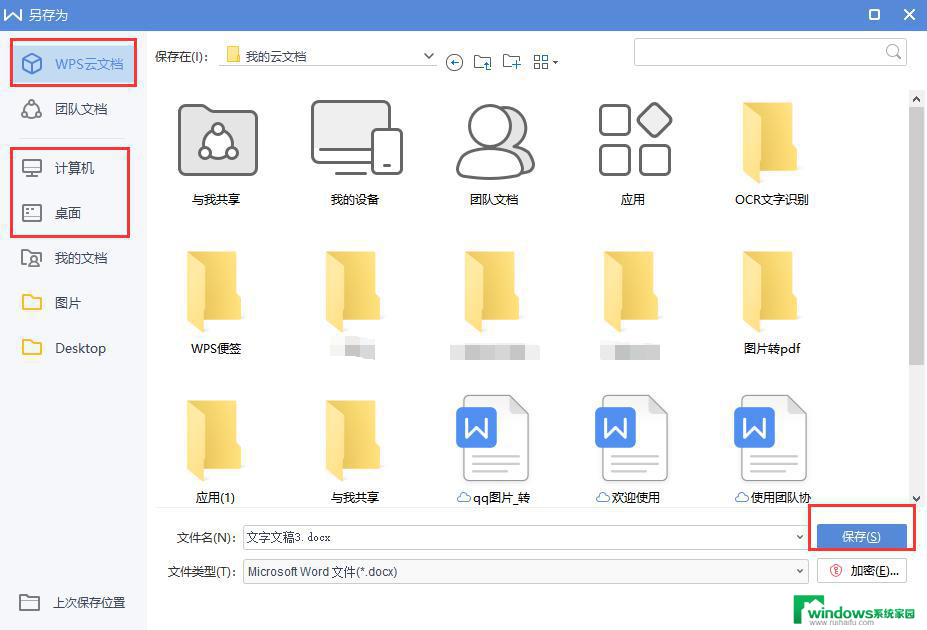Open the WPS便签 folder
927x630 pixels.
[216, 303]
